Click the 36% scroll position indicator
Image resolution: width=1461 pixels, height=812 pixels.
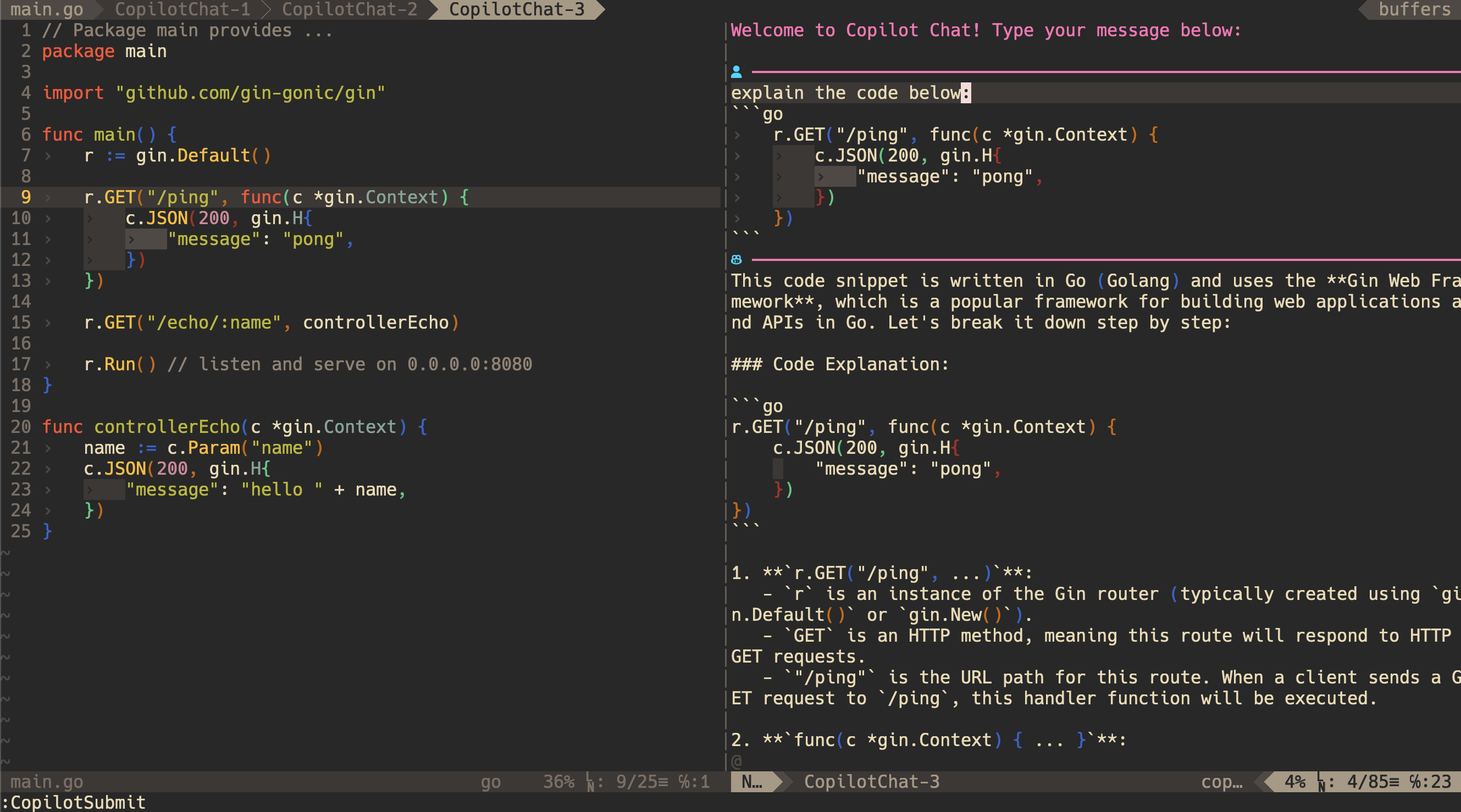(558, 782)
